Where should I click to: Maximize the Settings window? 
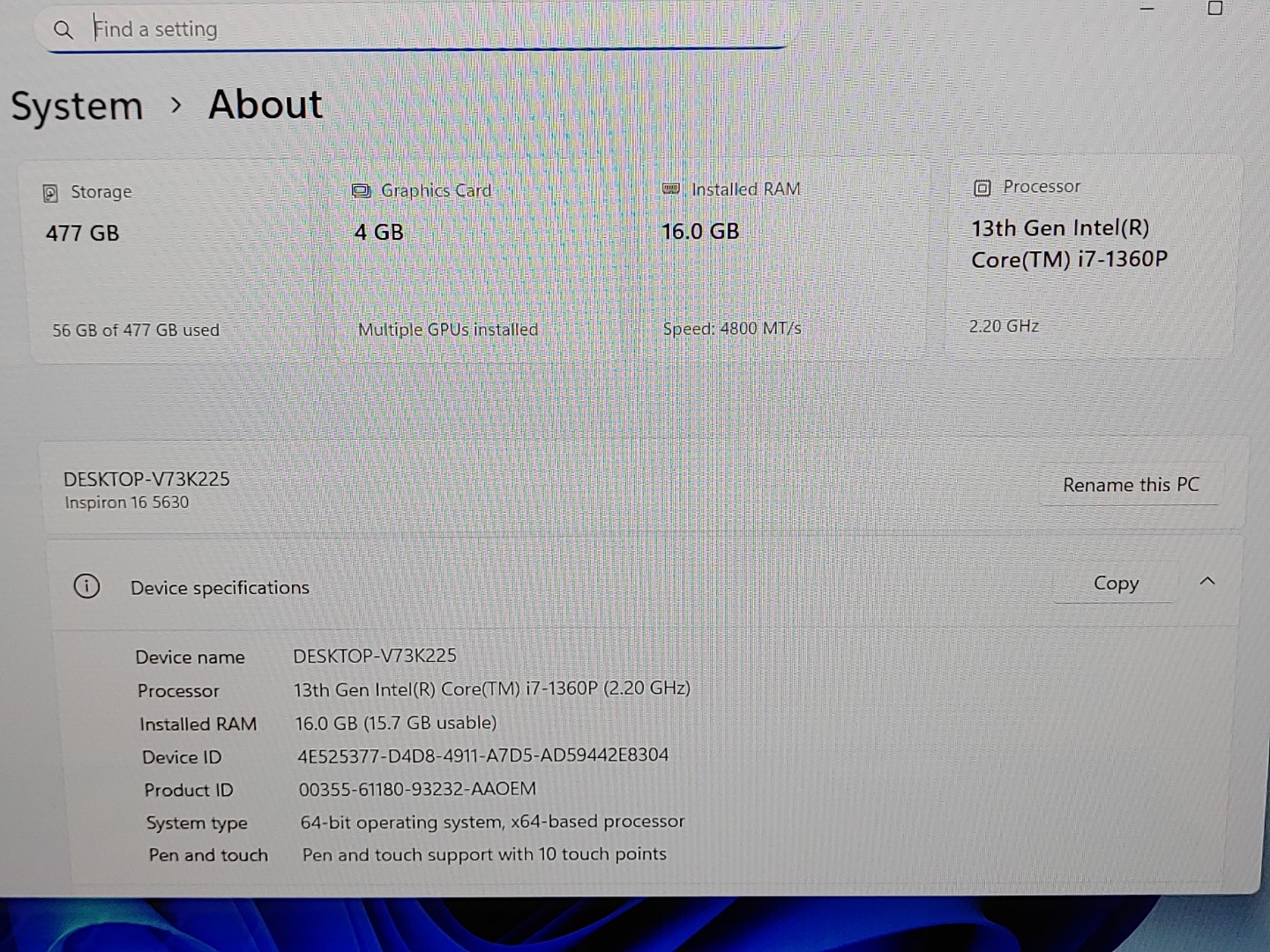(x=1214, y=9)
